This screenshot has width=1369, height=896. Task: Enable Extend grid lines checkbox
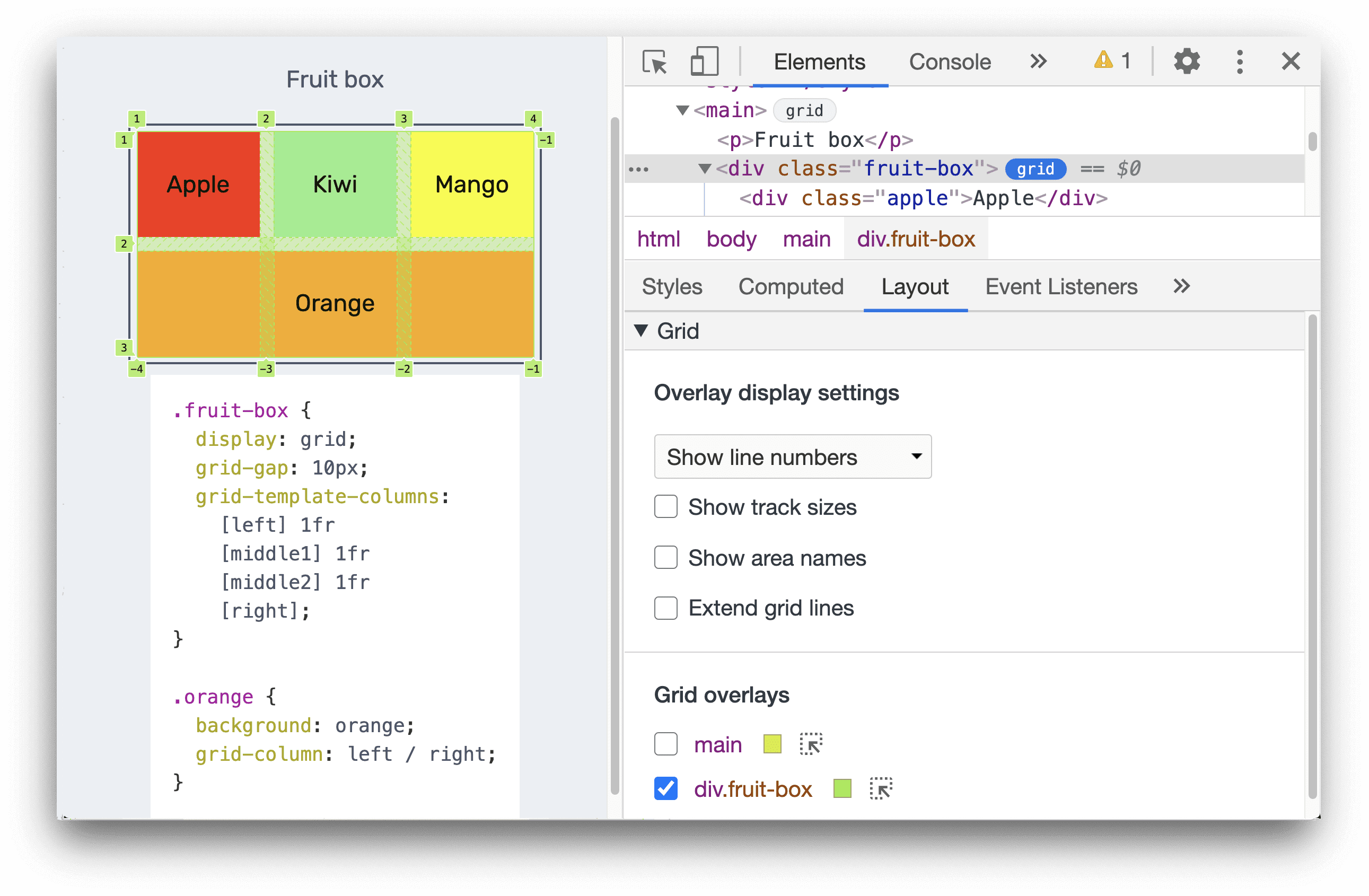click(x=665, y=608)
